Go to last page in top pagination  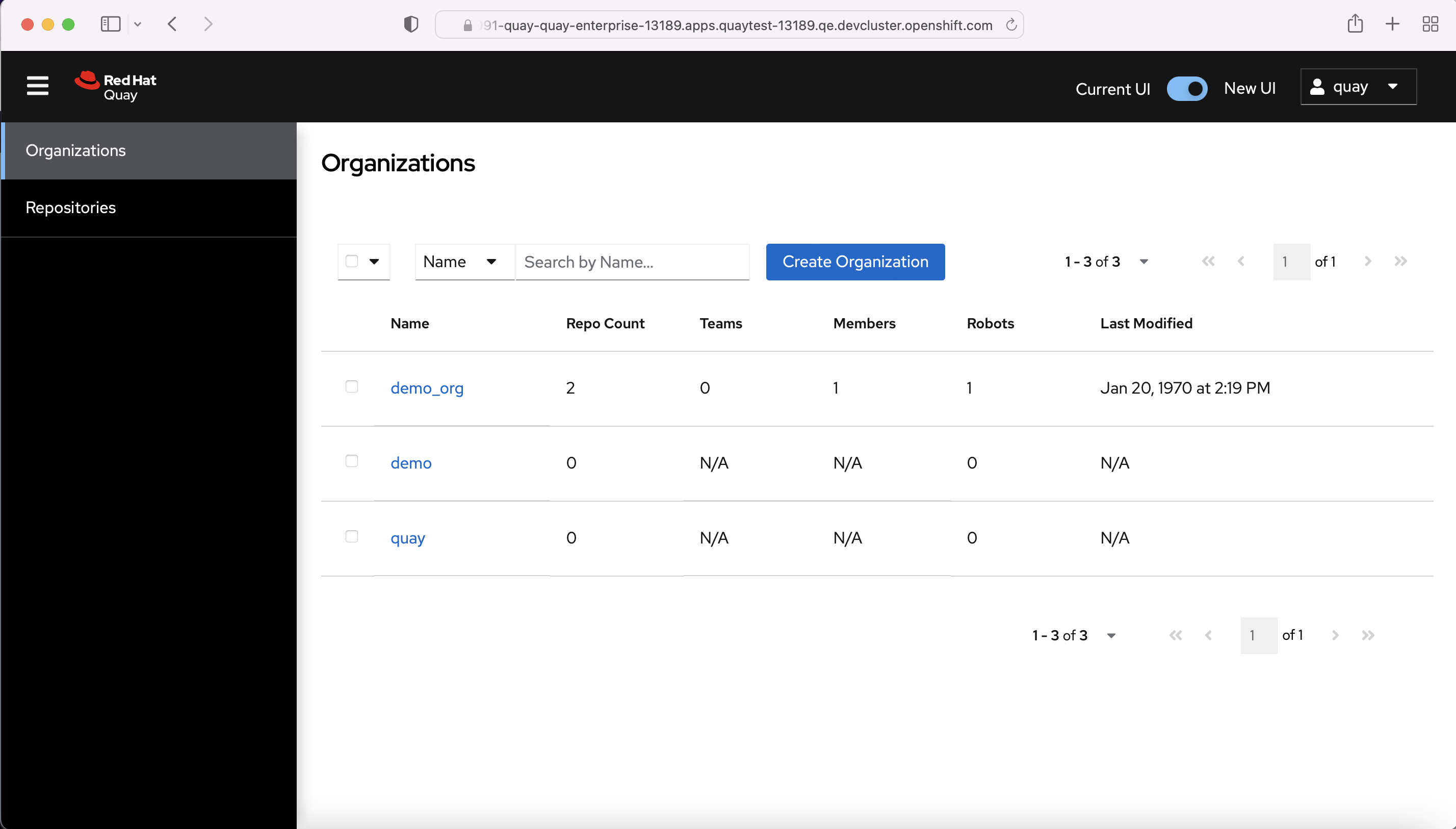[1401, 262]
